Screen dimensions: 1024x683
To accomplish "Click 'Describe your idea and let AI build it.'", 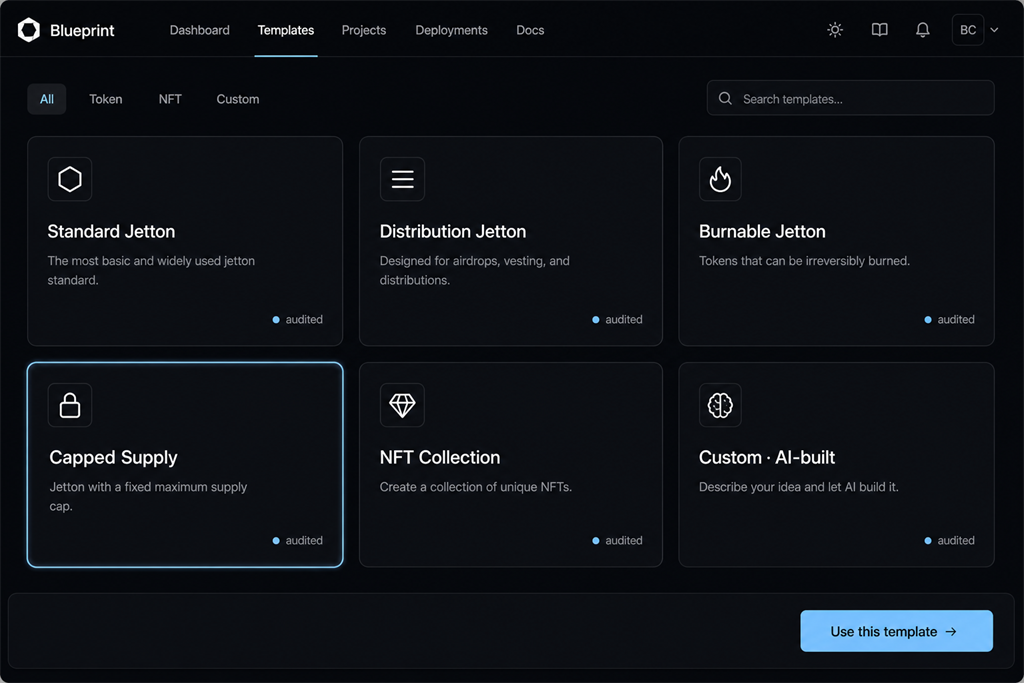I will click(x=799, y=487).
